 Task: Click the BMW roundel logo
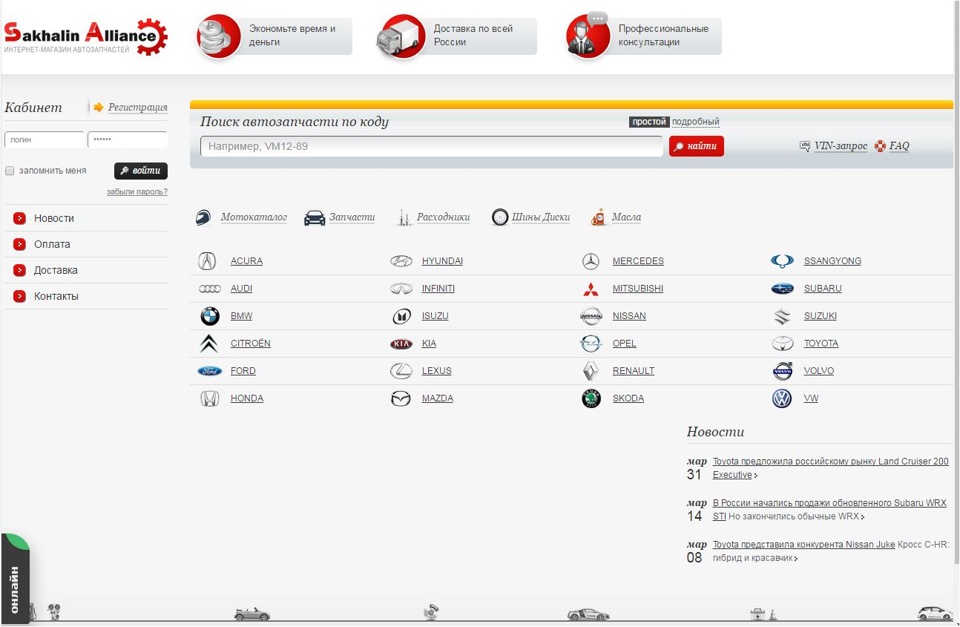point(210,316)
